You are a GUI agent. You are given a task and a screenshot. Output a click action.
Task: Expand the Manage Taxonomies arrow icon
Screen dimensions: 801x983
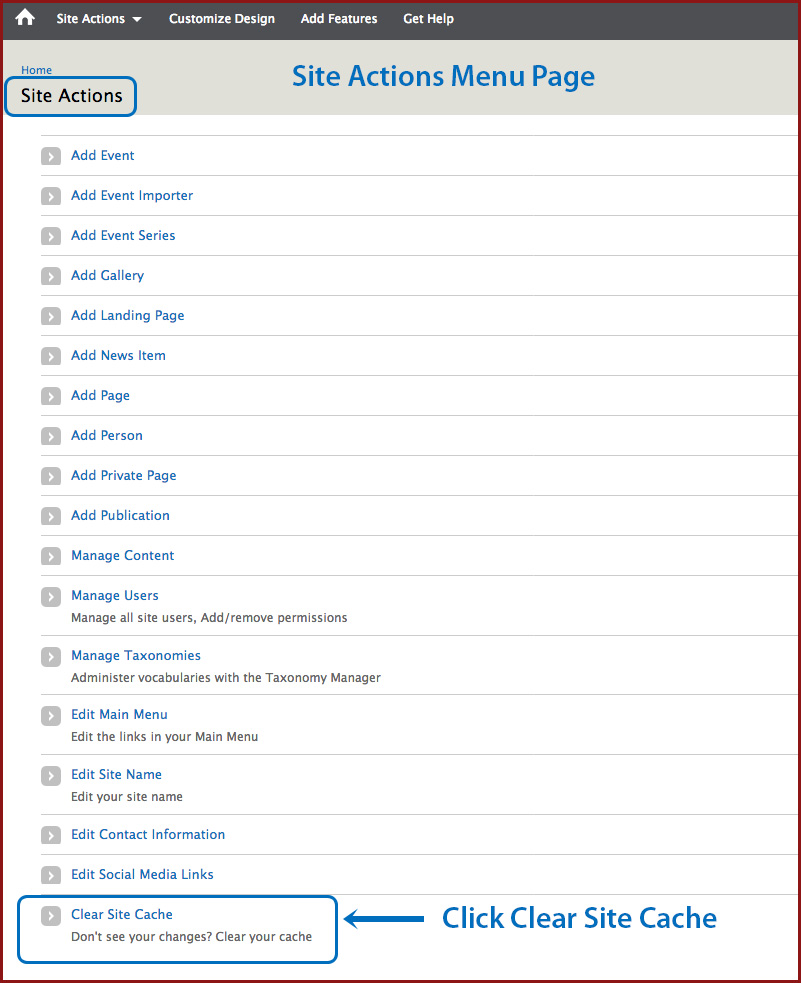(51, 657)
